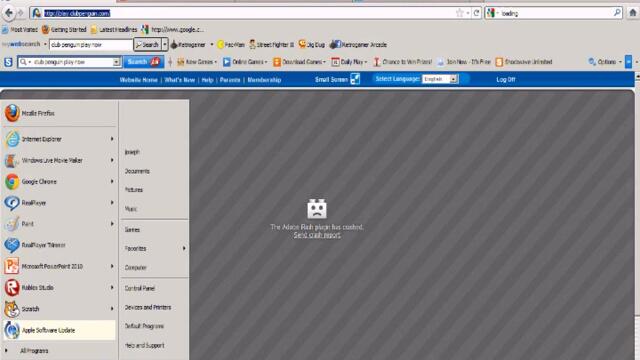The height and width of the screenshot is (360, 640).
Task: Click the blue minus button beside Options
Action: [x=629, y=62]
